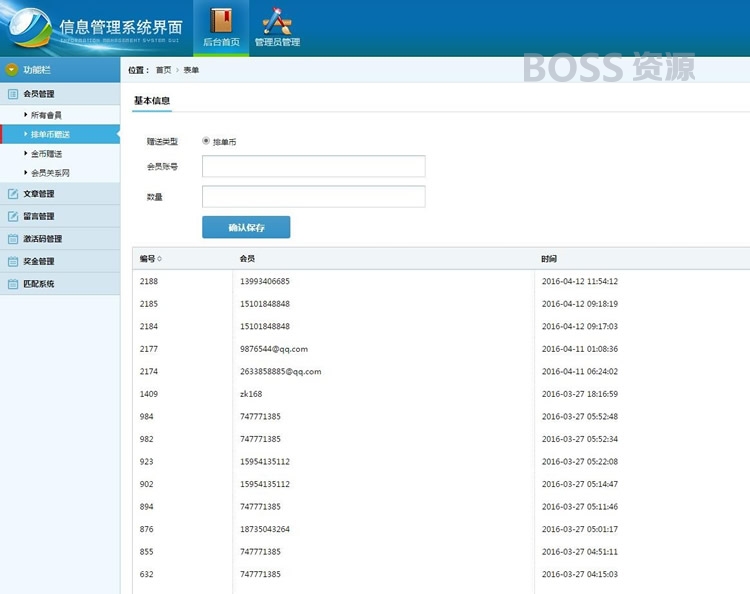The image size is (750, 594).
Task: Select row number 2184
Action: coord(149,326)
